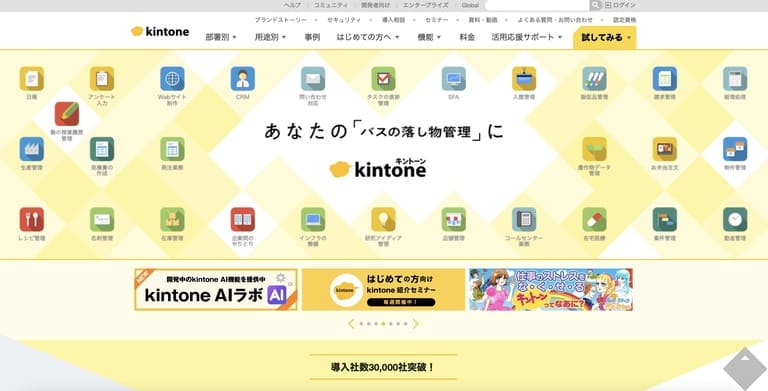The image size is (768, 391).
Task: Click ヘルプ in the top bar
Action: (292, 5)
